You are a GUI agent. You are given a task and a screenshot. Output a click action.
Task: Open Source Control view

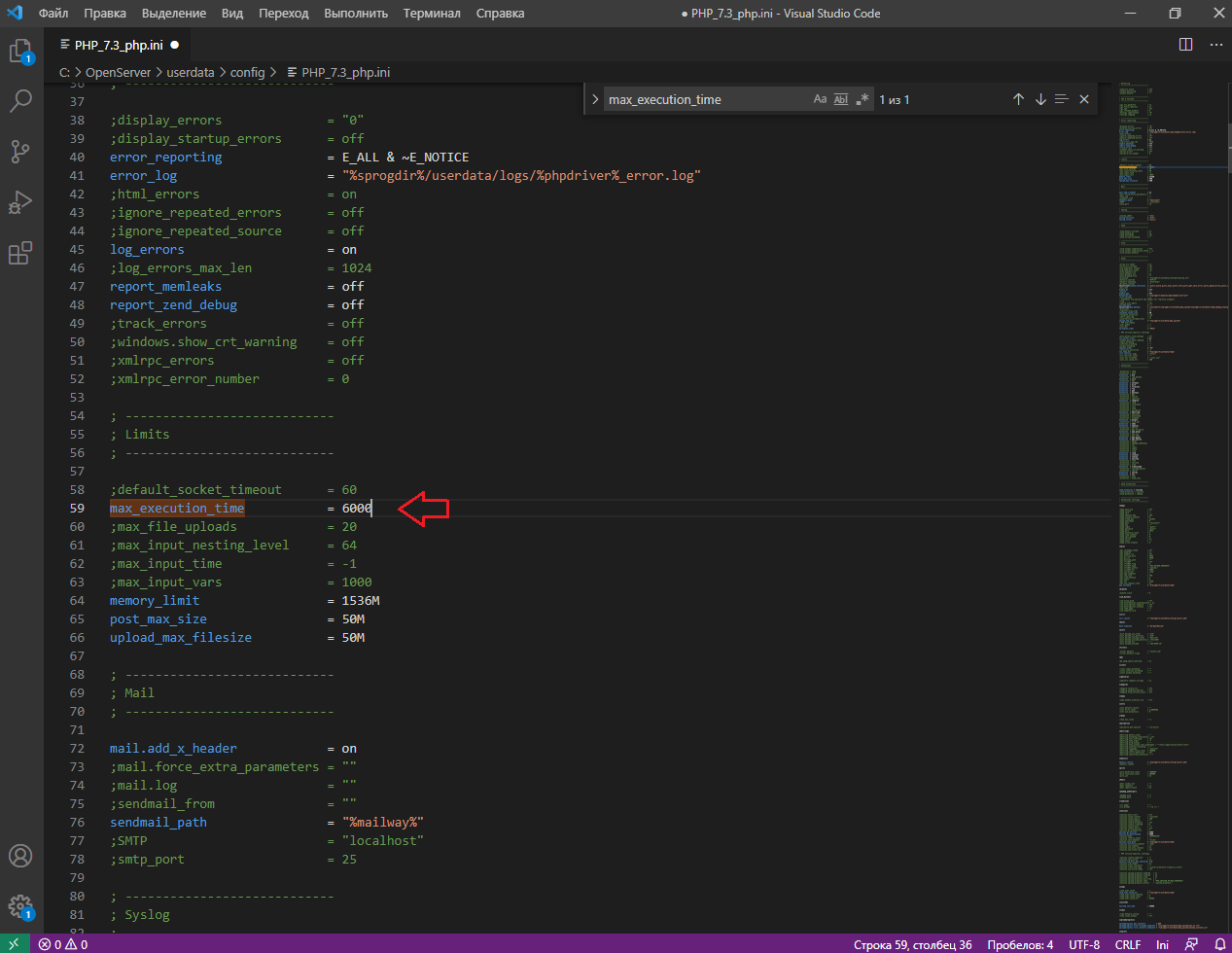tap(20, 152)
